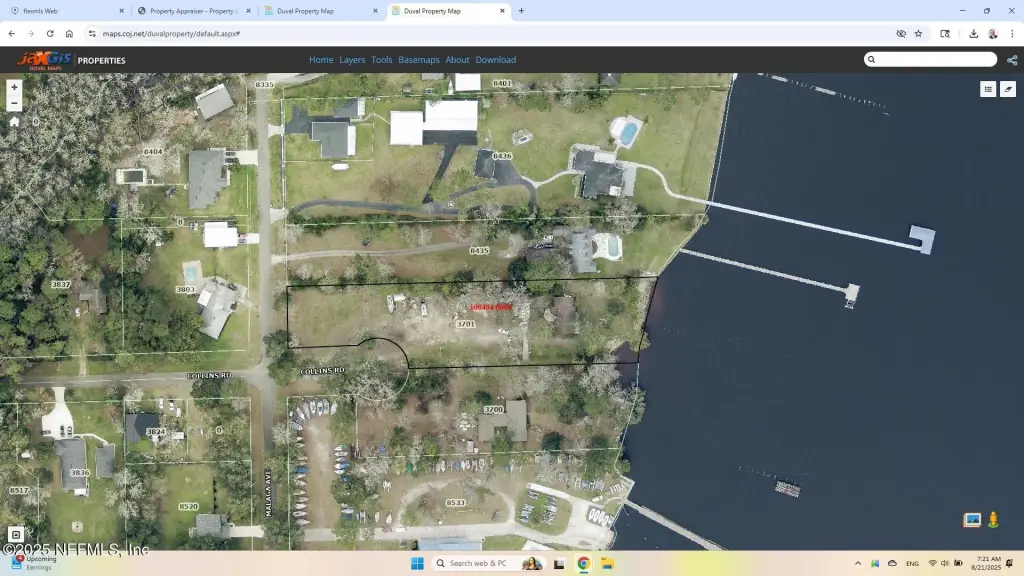
Task: Open the map legend list icon
Action: (x=988, y=89)
